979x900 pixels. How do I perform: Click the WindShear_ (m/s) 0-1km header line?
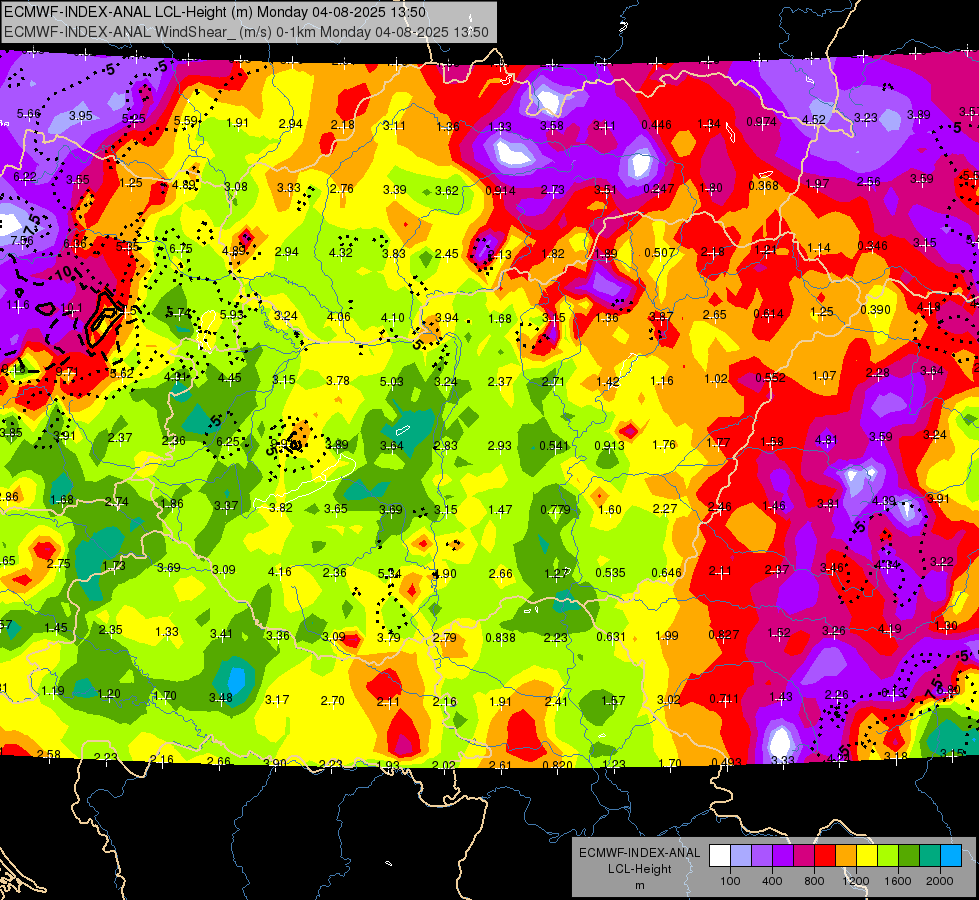click(246, 32)
